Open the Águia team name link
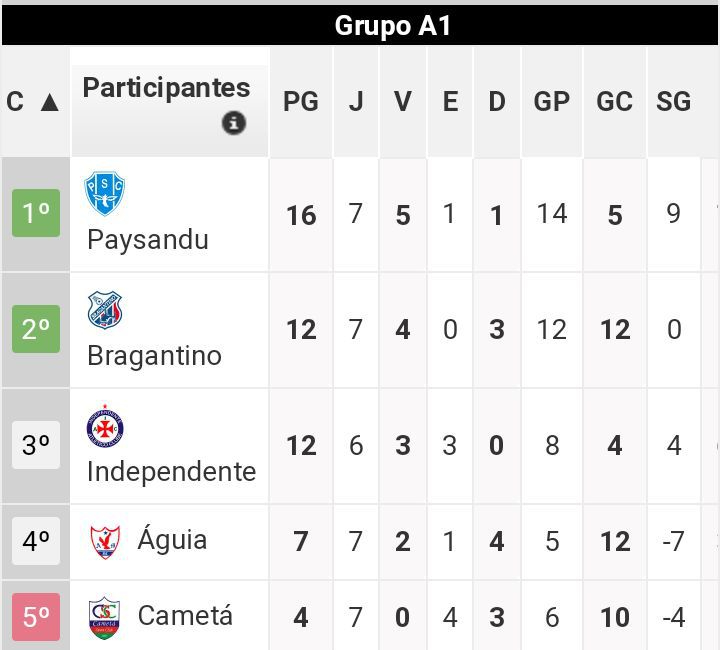This screenshot has height=650, width=720. coord(172,540)
